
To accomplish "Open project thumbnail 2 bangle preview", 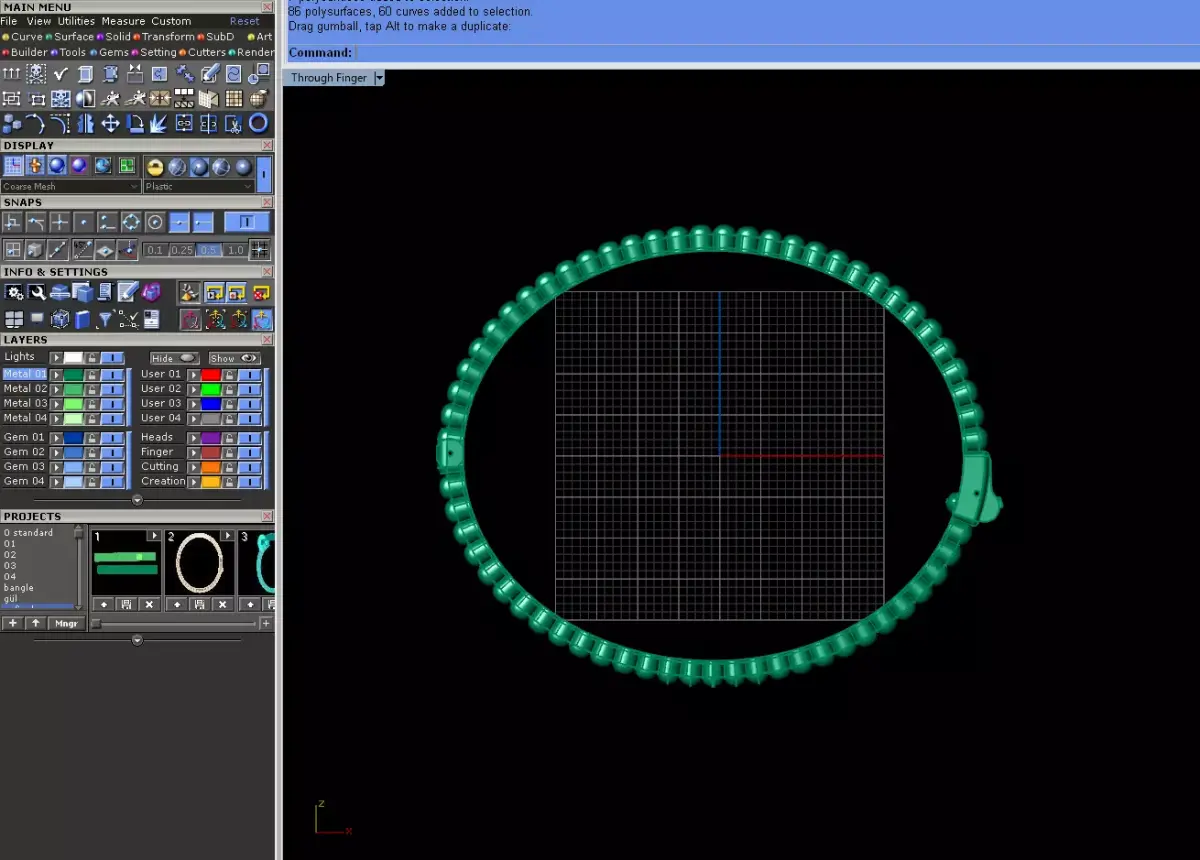I will pos(199,565).
